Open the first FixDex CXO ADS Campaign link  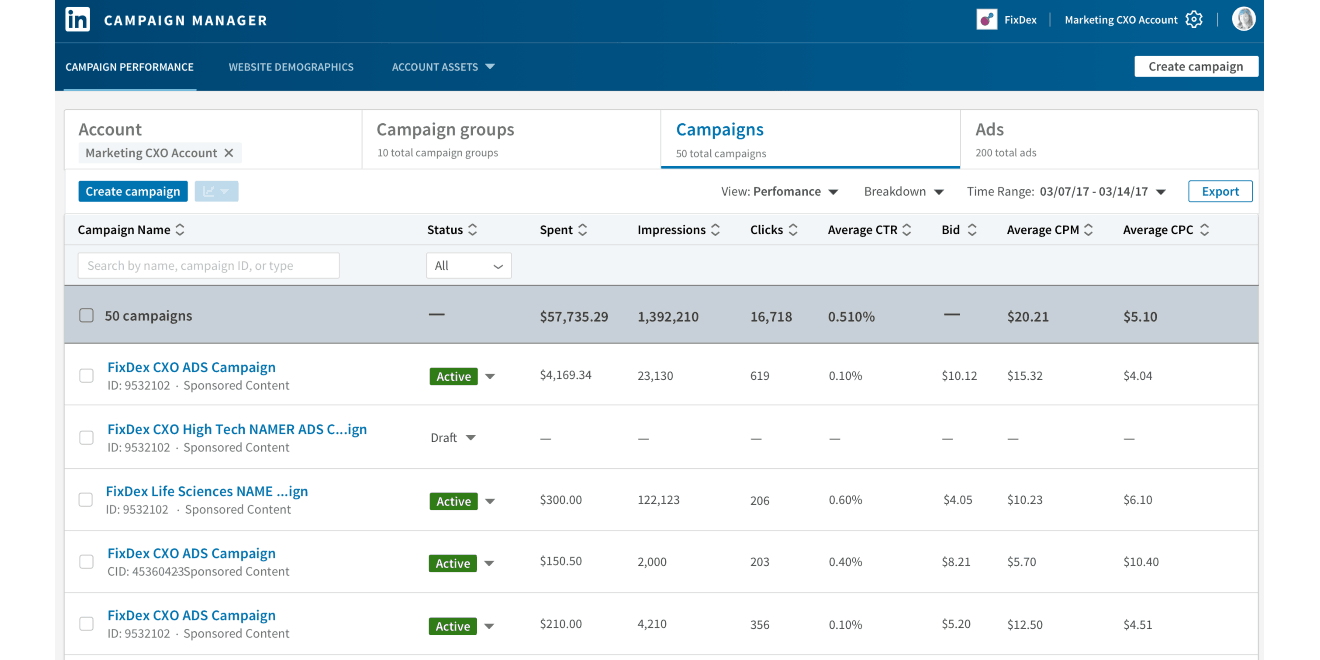pyautogui.click(x=191, y=367)
